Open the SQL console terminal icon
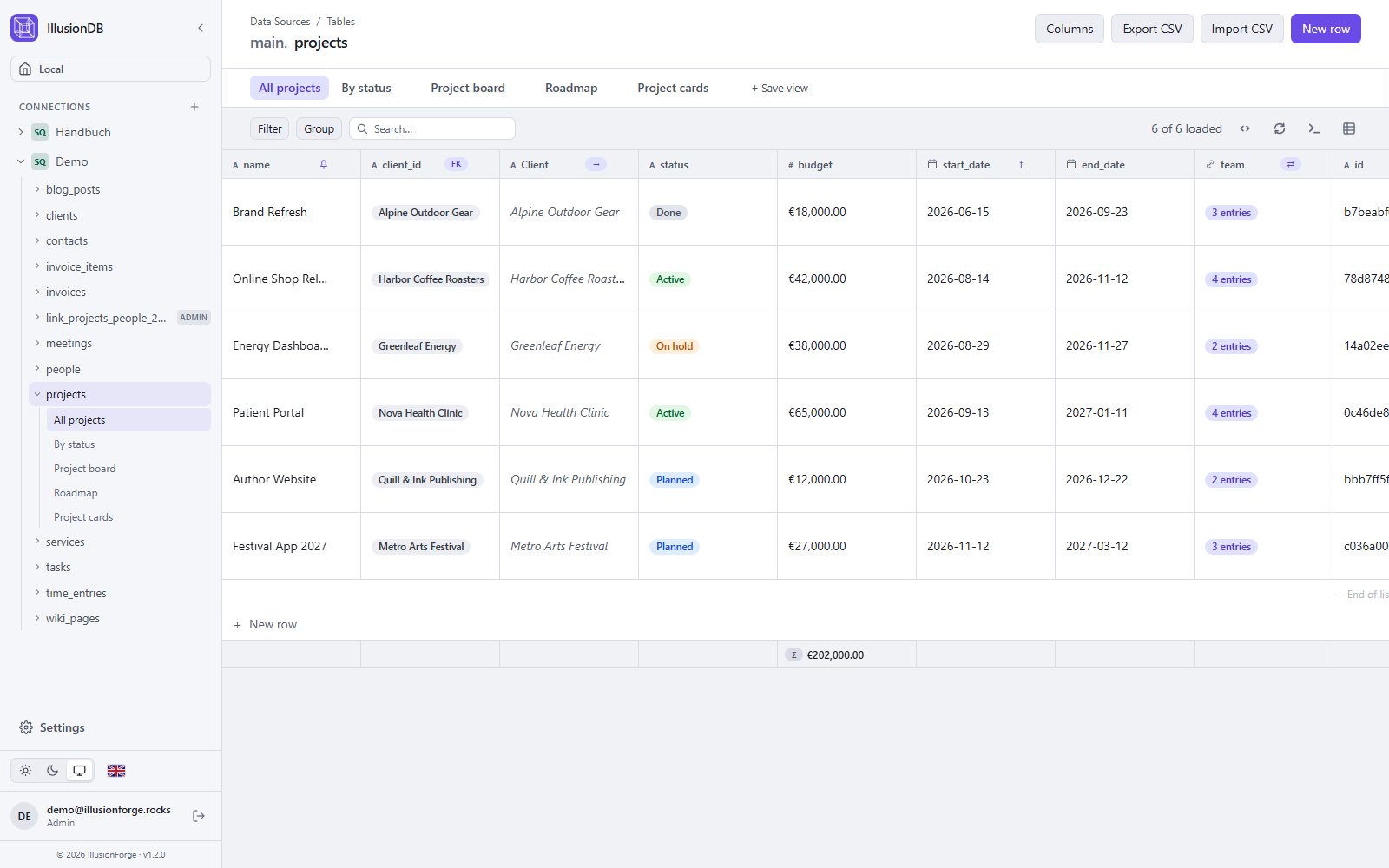Image resolution: width=1389 pixels, height=868 pixels. tap(1314, 128)
